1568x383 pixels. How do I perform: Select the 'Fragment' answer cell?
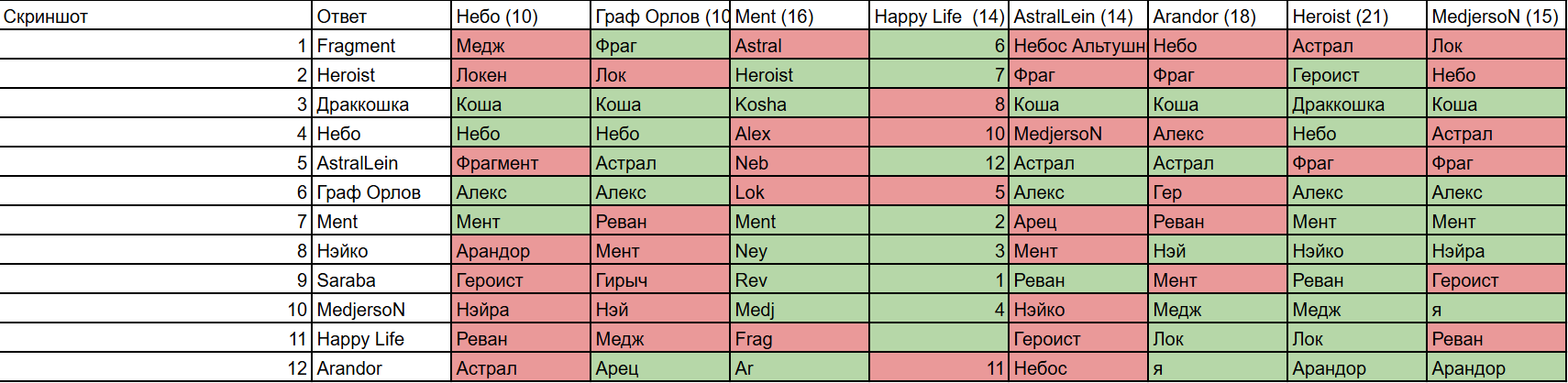[381, 45]
